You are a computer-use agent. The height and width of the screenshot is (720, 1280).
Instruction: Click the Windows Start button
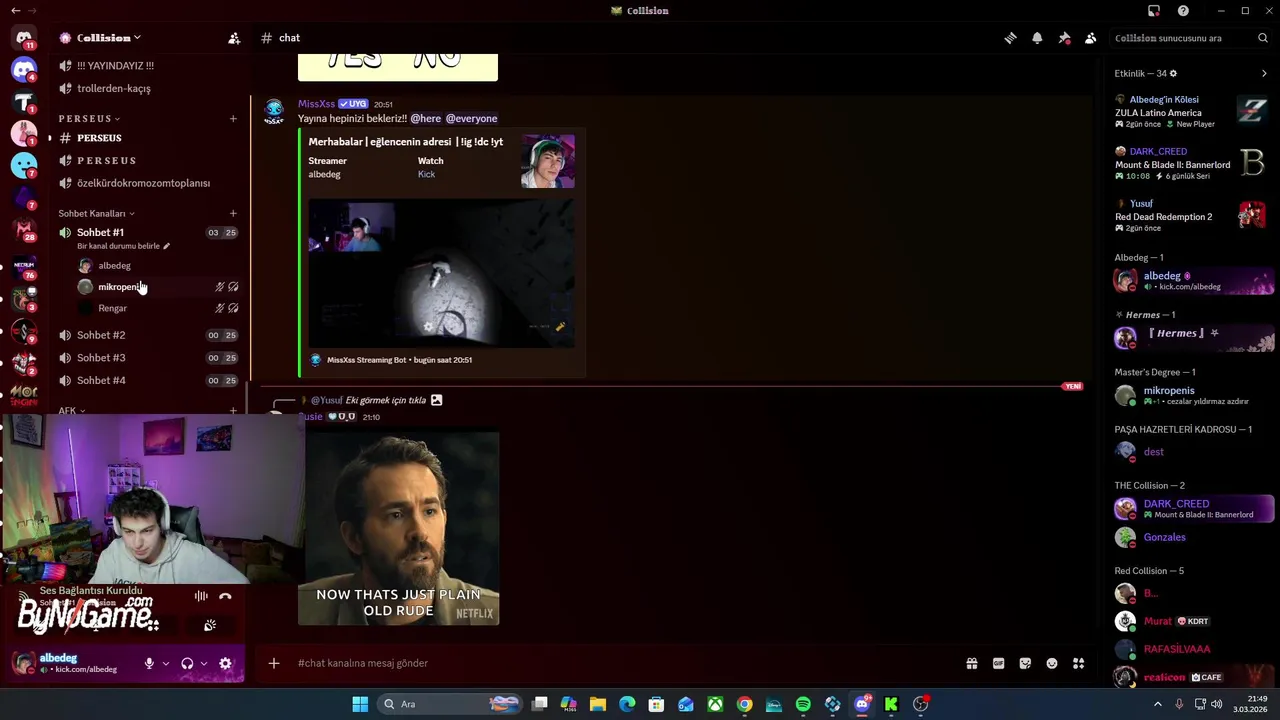click(x=360, y=704)
